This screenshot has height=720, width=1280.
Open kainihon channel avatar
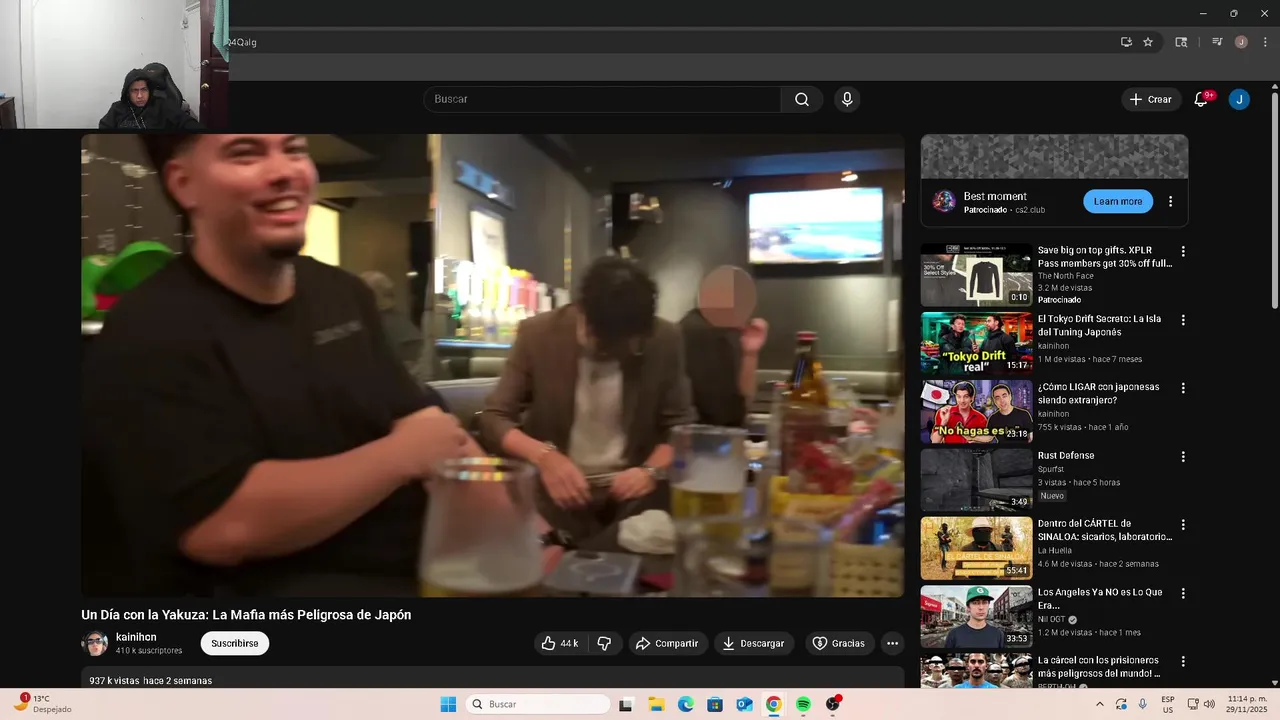95,643
